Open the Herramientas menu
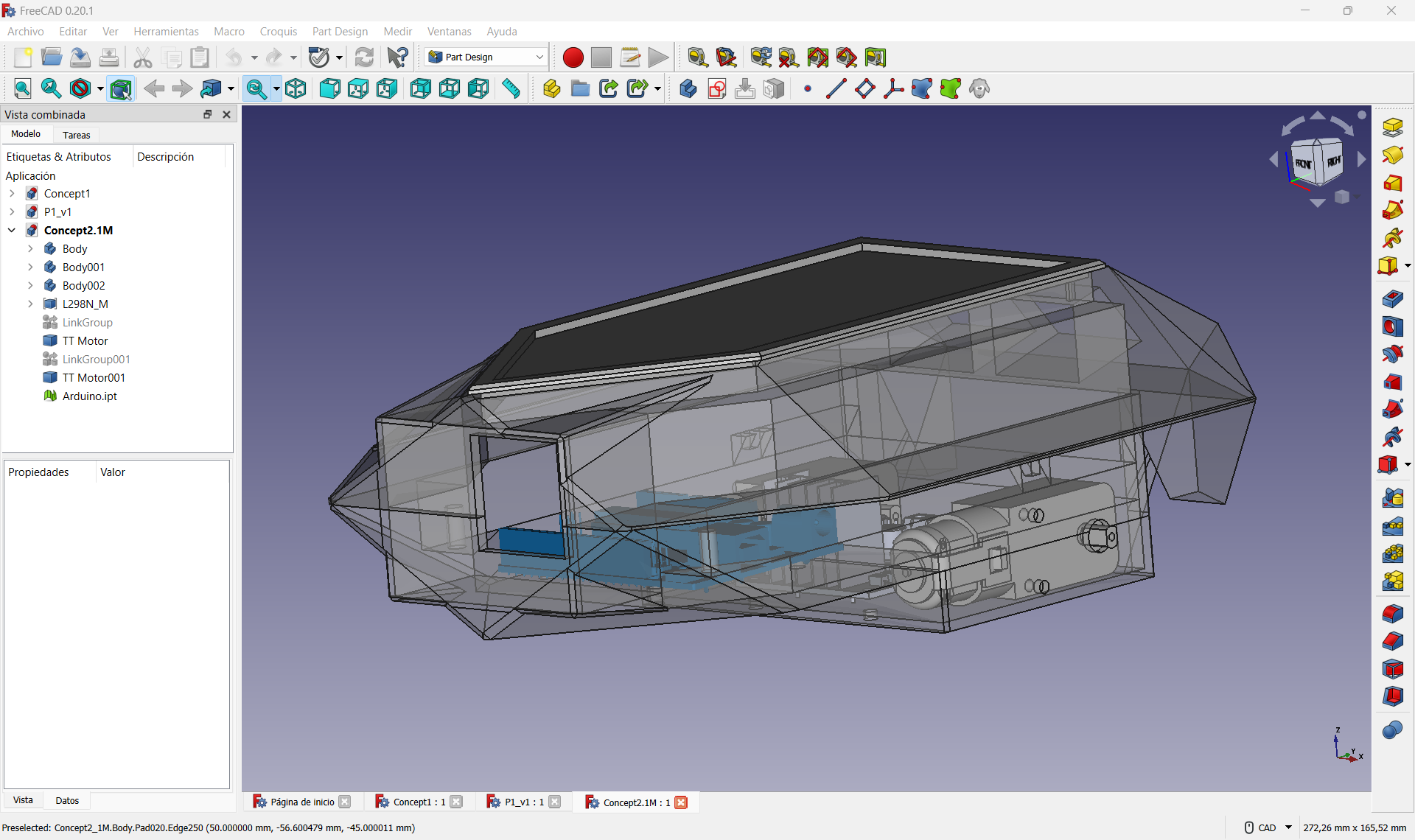 (x=166, y=32)
